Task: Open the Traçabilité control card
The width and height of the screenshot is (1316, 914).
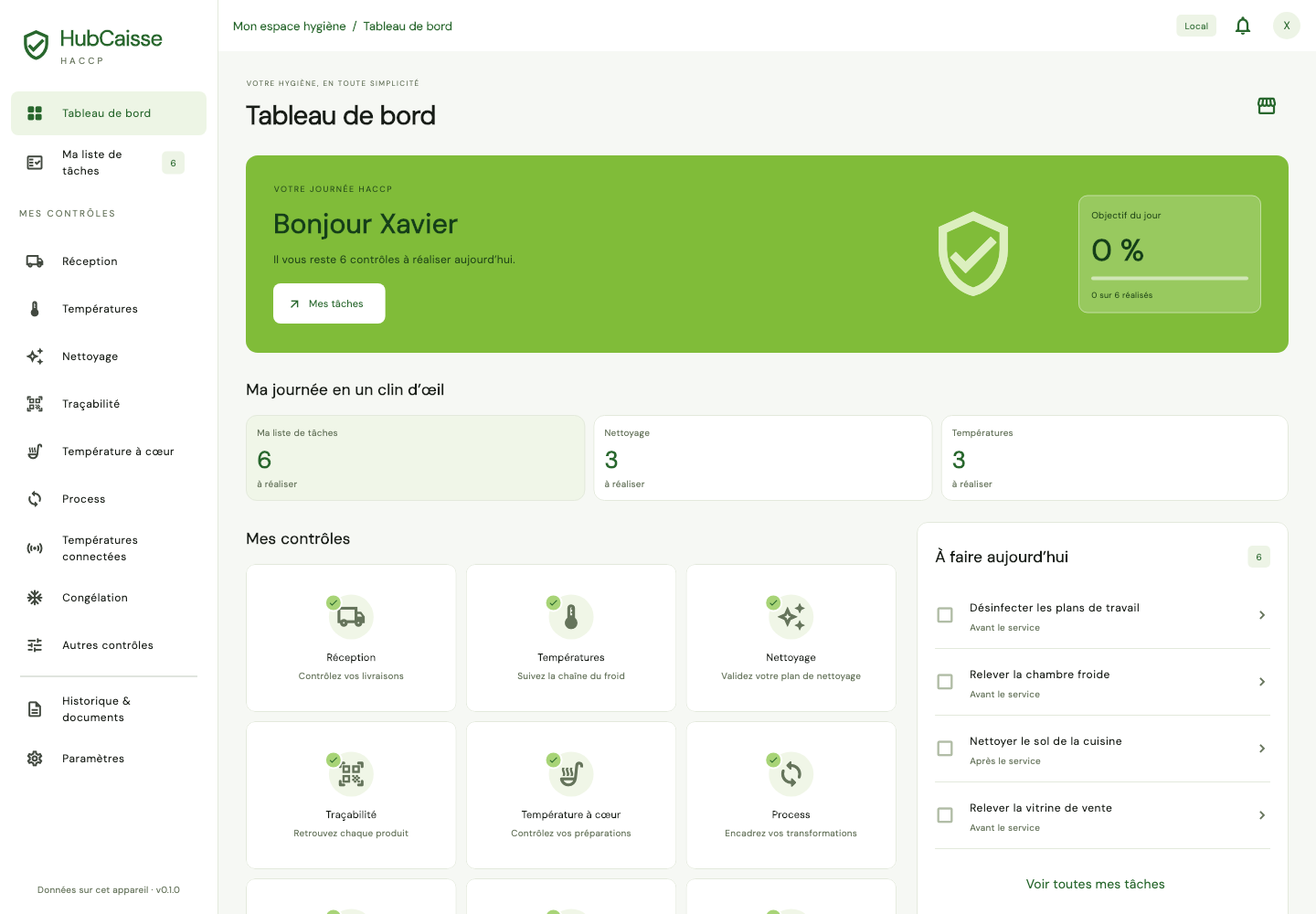Action: (351, 795)
